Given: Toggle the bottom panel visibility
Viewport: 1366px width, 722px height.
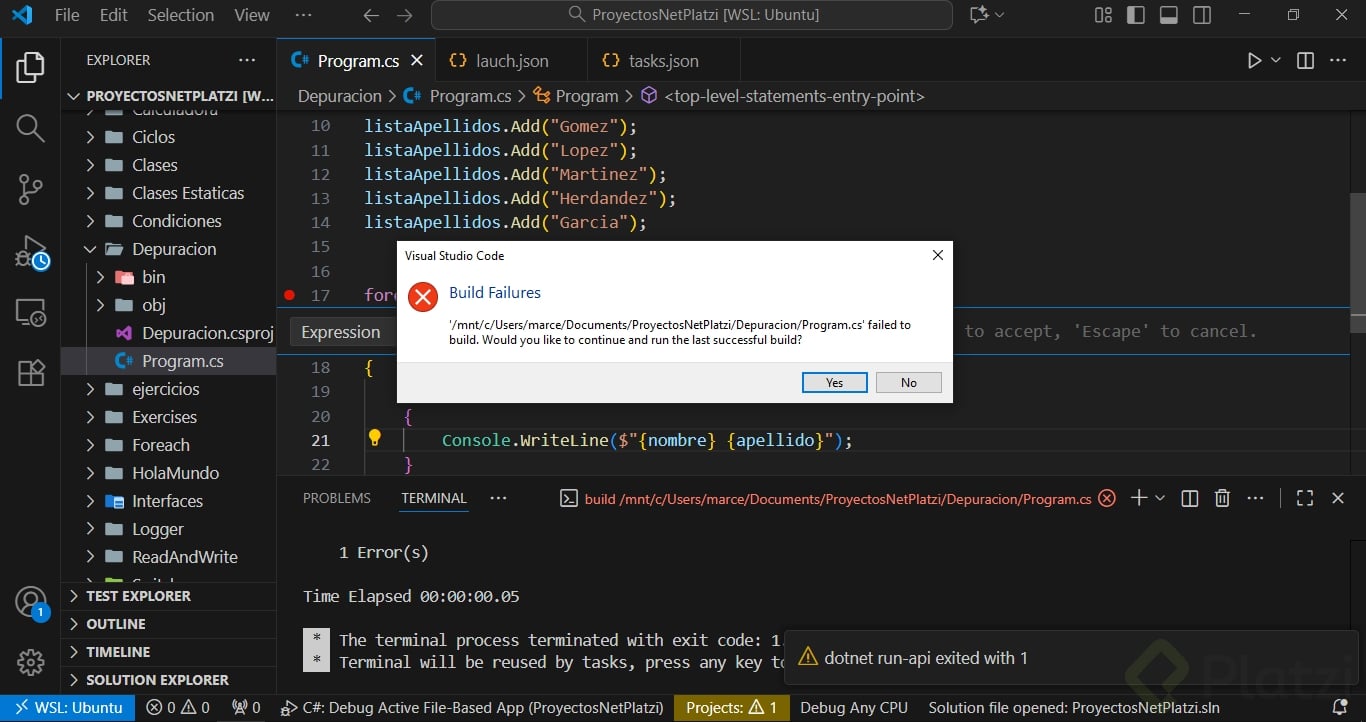Looking at the screenshot, I should [1169, 15].
